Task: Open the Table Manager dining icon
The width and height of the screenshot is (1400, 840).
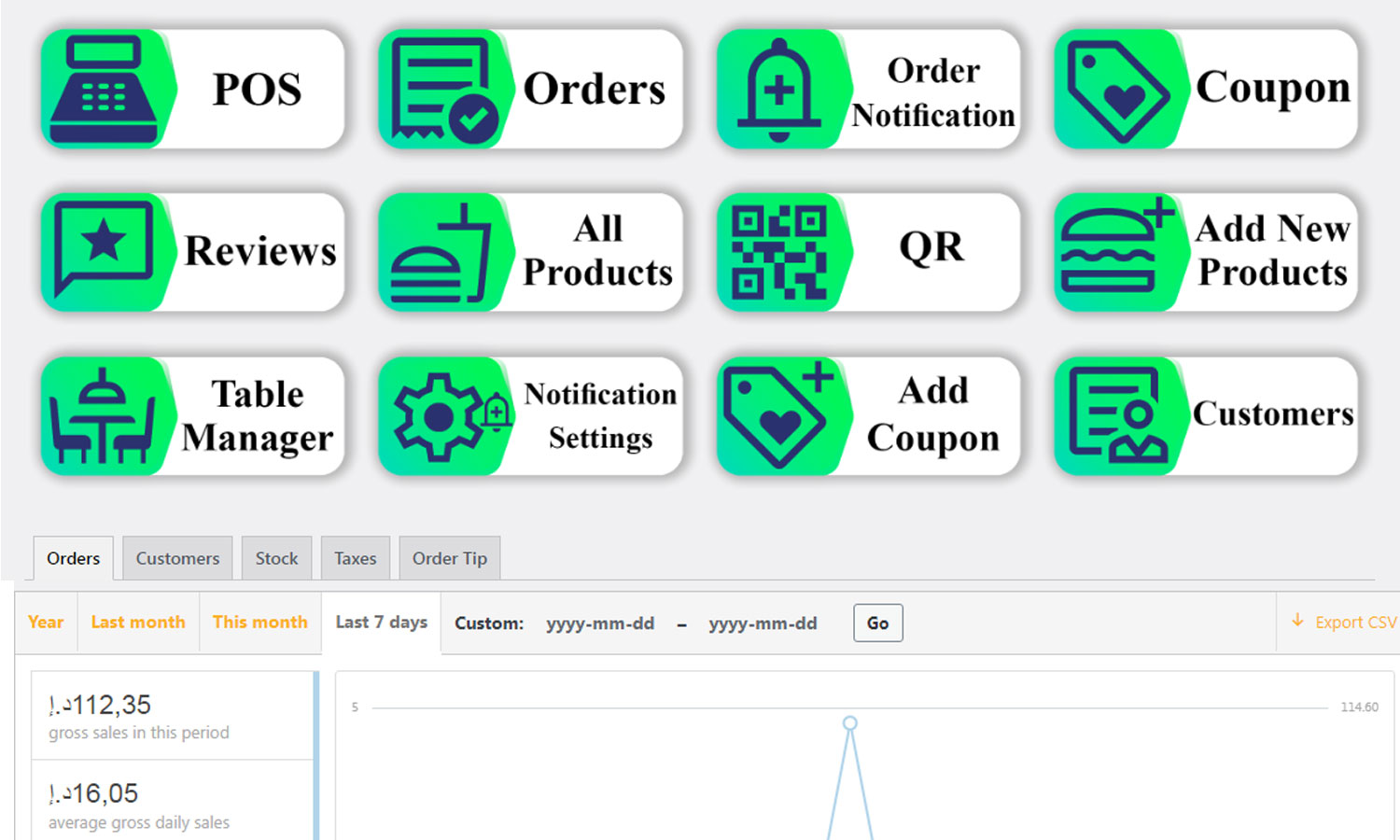Action: coord(104,416)
